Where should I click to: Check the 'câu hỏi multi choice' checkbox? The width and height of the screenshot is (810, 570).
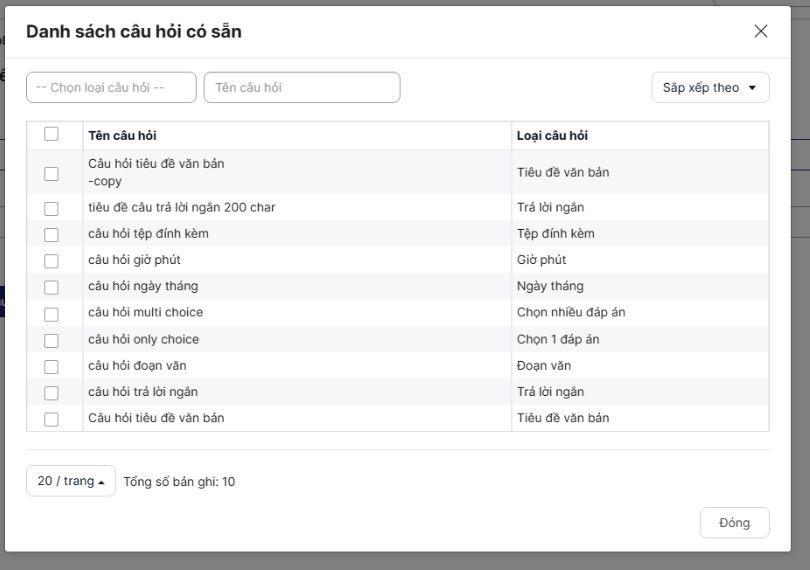[x=51, y=314]
